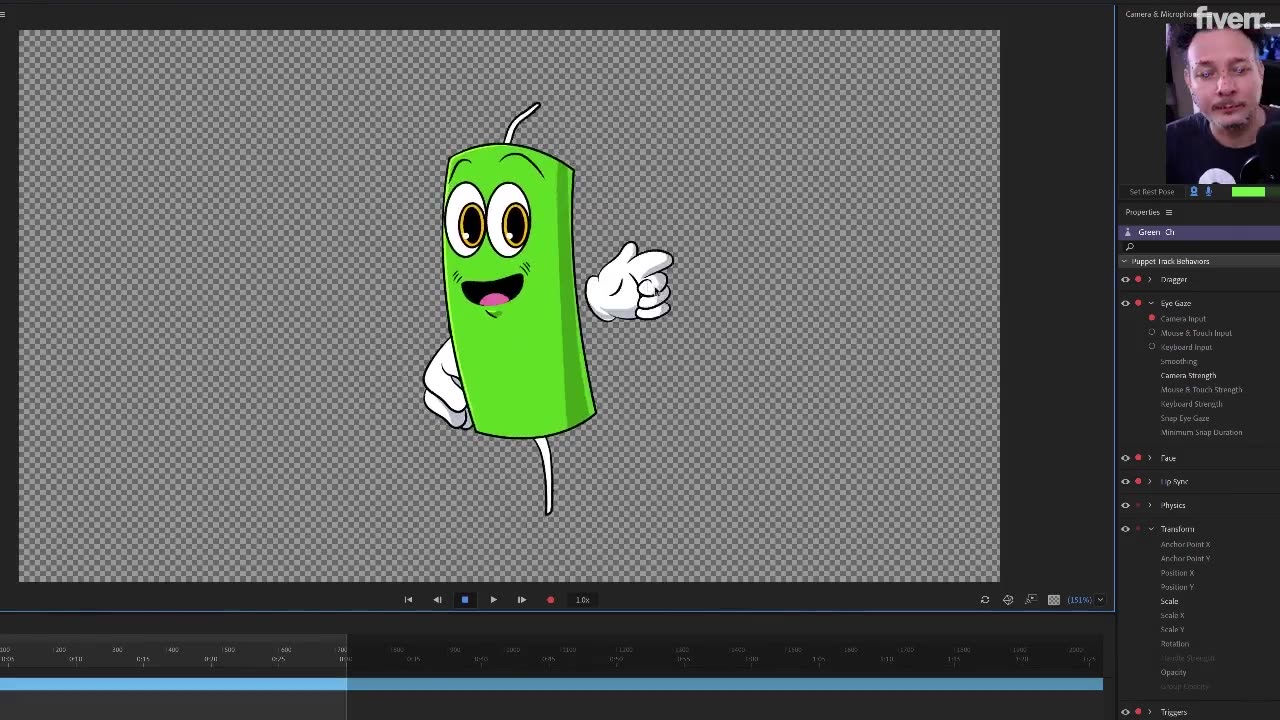
Task: Select the Properties panel tab
Action: pyautogui.click(x=1142, y=212)
